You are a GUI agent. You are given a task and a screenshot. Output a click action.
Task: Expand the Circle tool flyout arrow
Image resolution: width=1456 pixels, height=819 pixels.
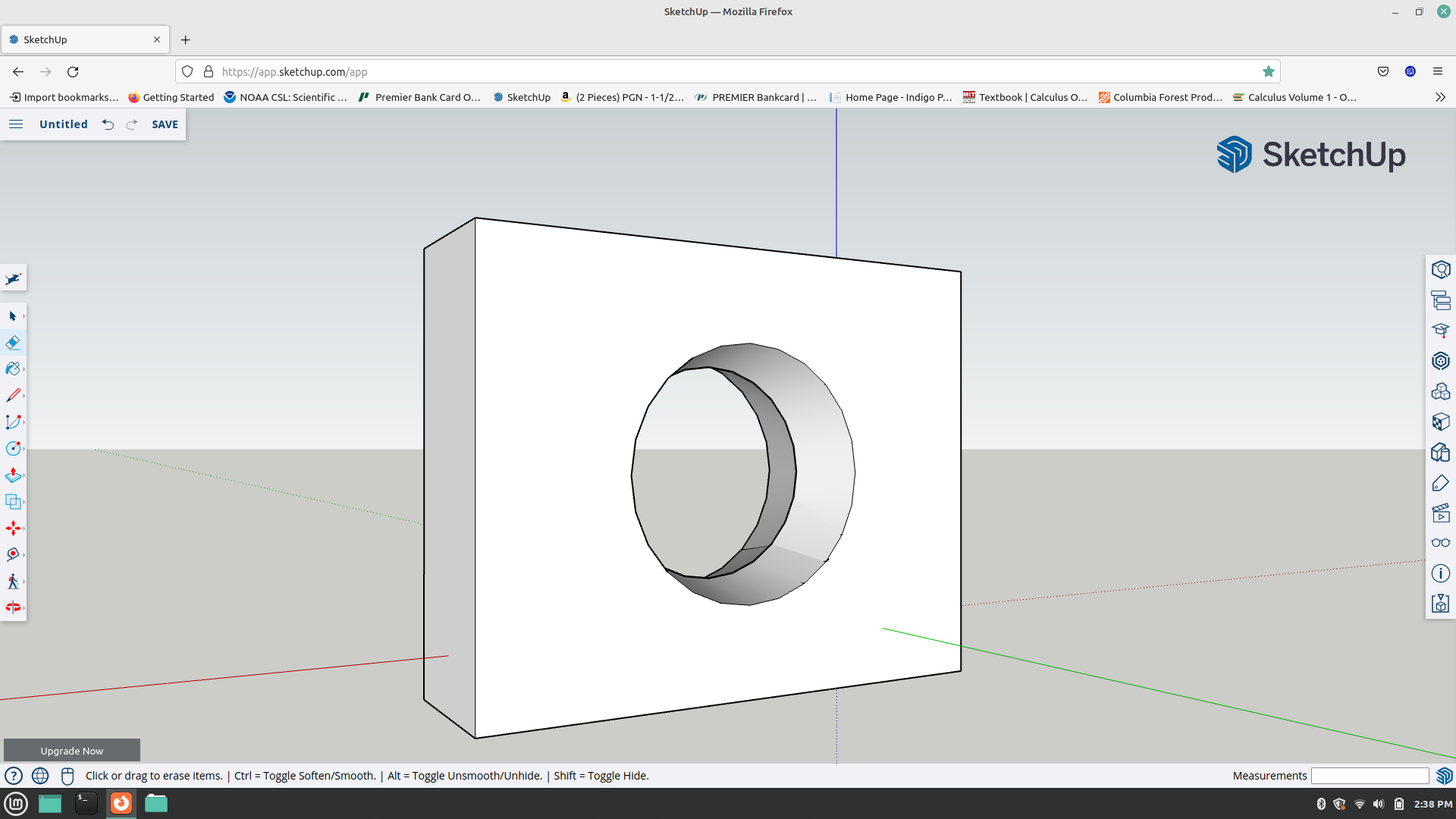click(x=24, y=449)
